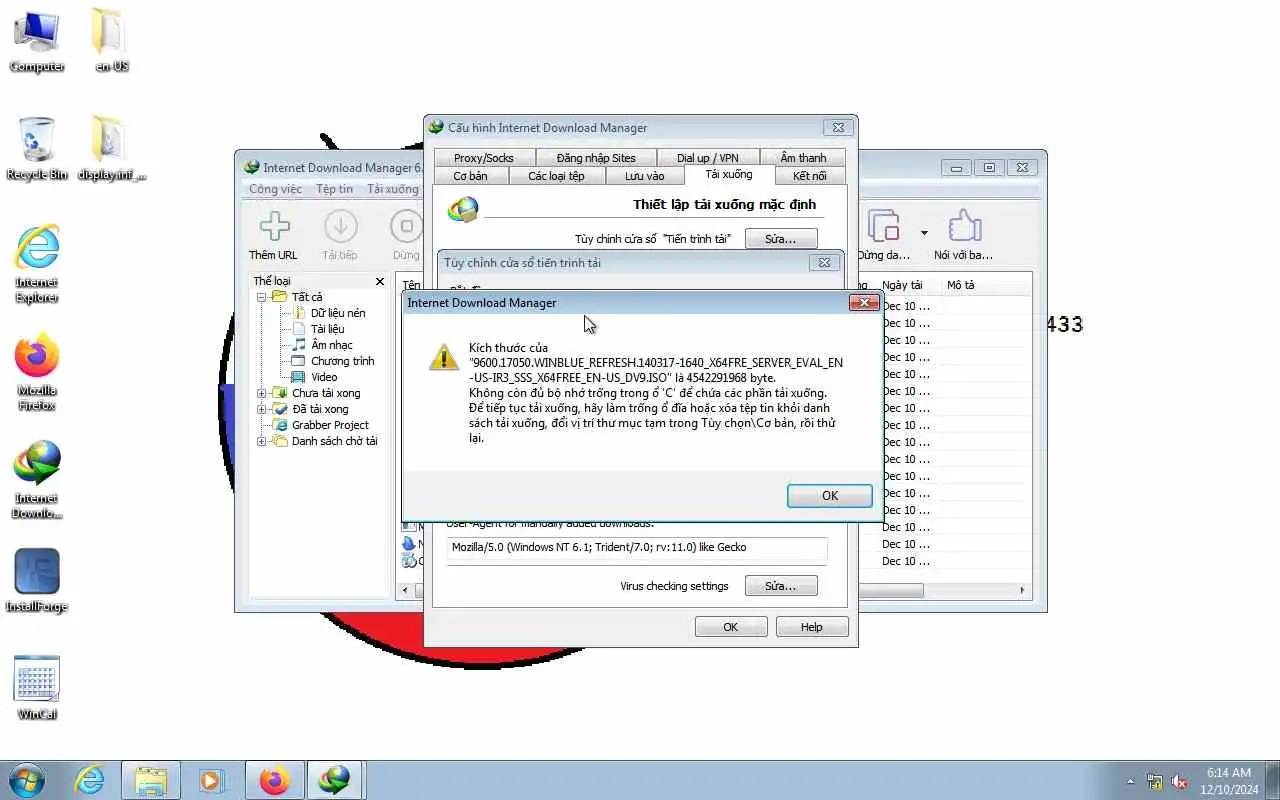Confirm the disk-space warning with OK
1280x800 pixels.
830,496
